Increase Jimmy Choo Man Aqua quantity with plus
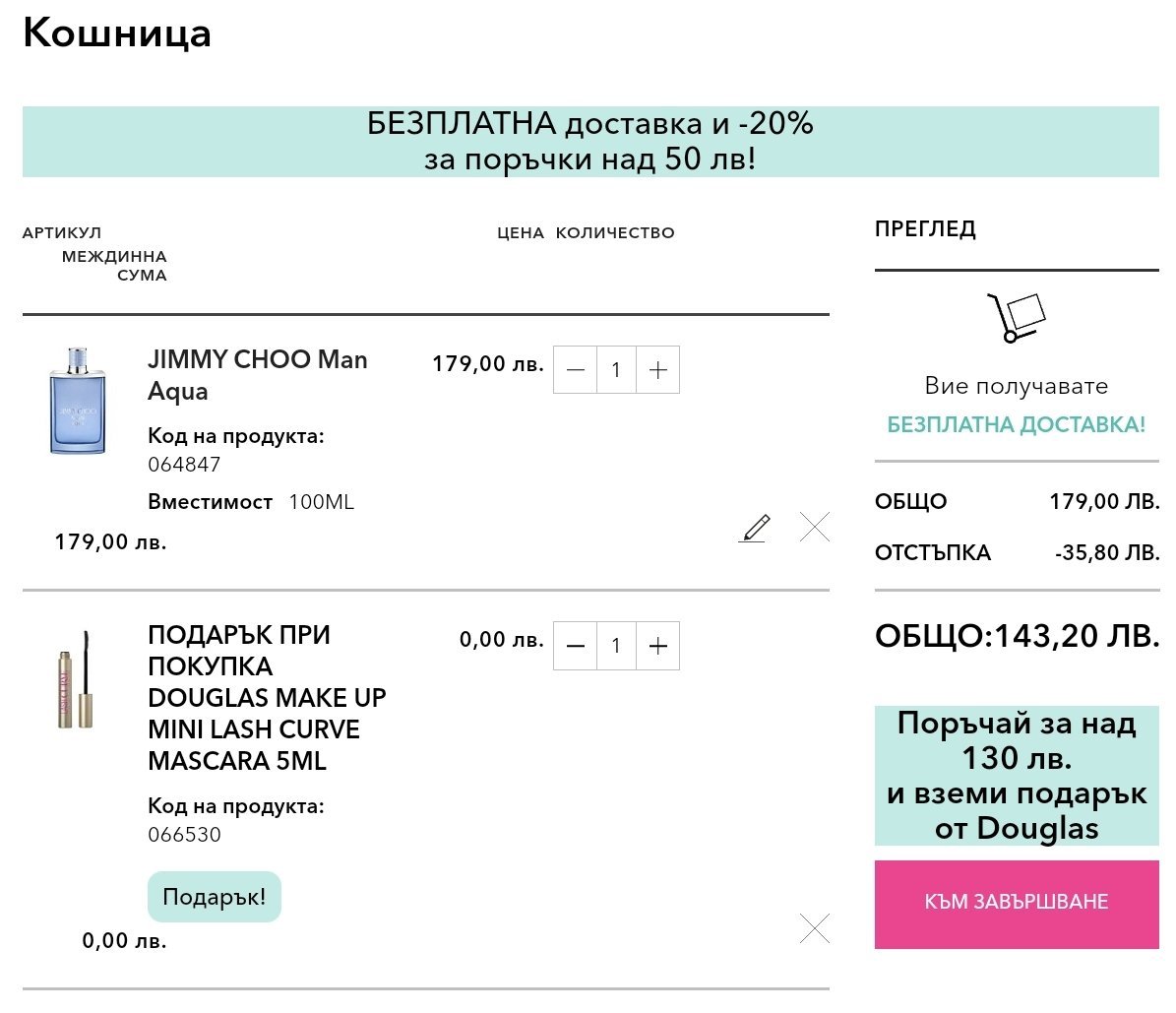This screenshot has width=1176, height=1013. click(x=657, y=370)
